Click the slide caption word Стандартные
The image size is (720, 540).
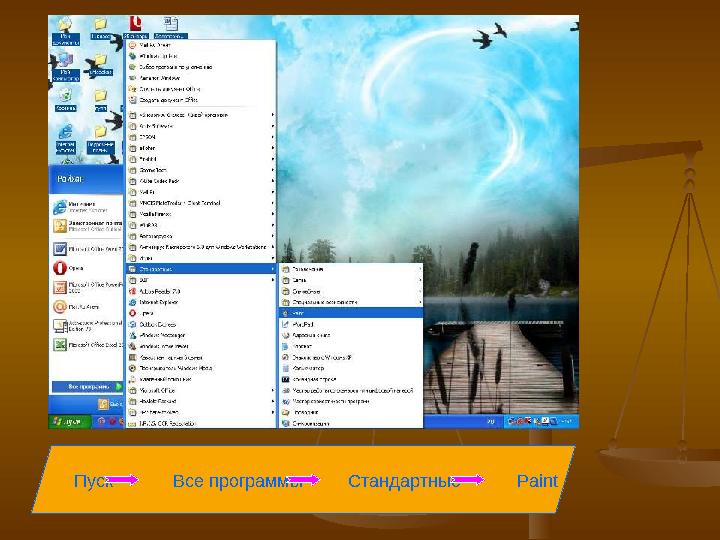point(404,481)
